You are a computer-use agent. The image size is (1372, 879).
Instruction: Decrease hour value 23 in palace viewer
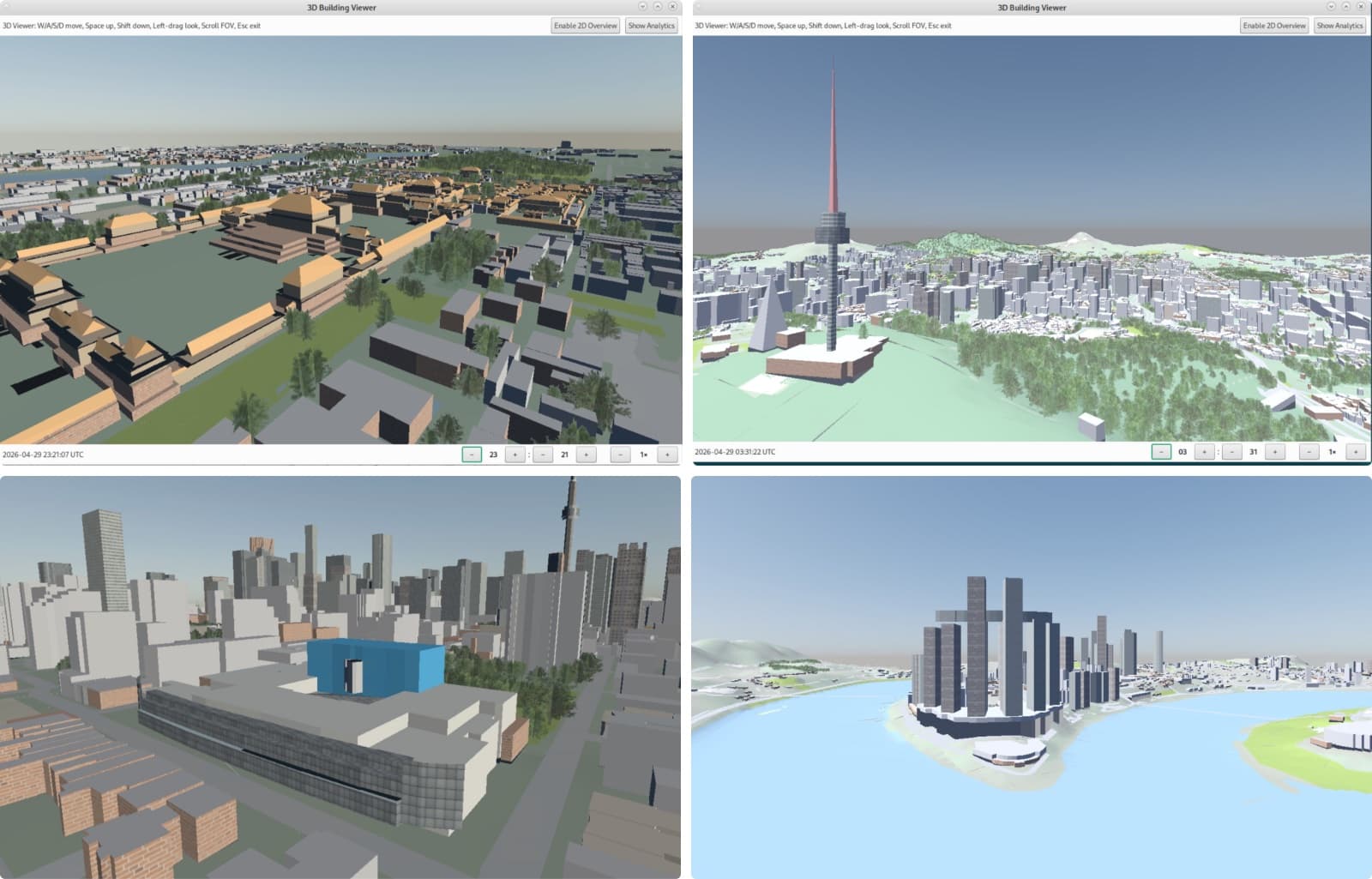click(x=472, y=455)
